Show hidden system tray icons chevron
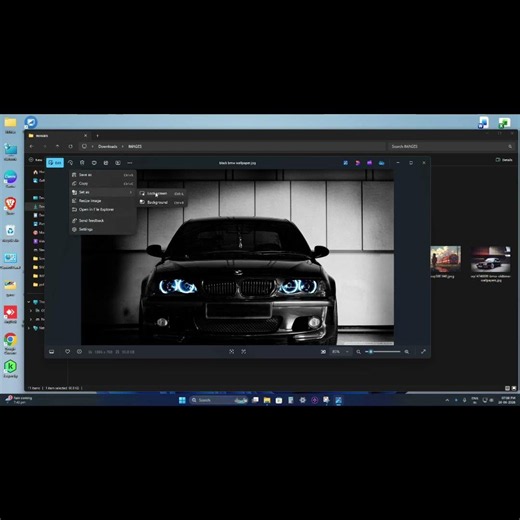The height and width of the screenshot is (520, 520). 447,400
